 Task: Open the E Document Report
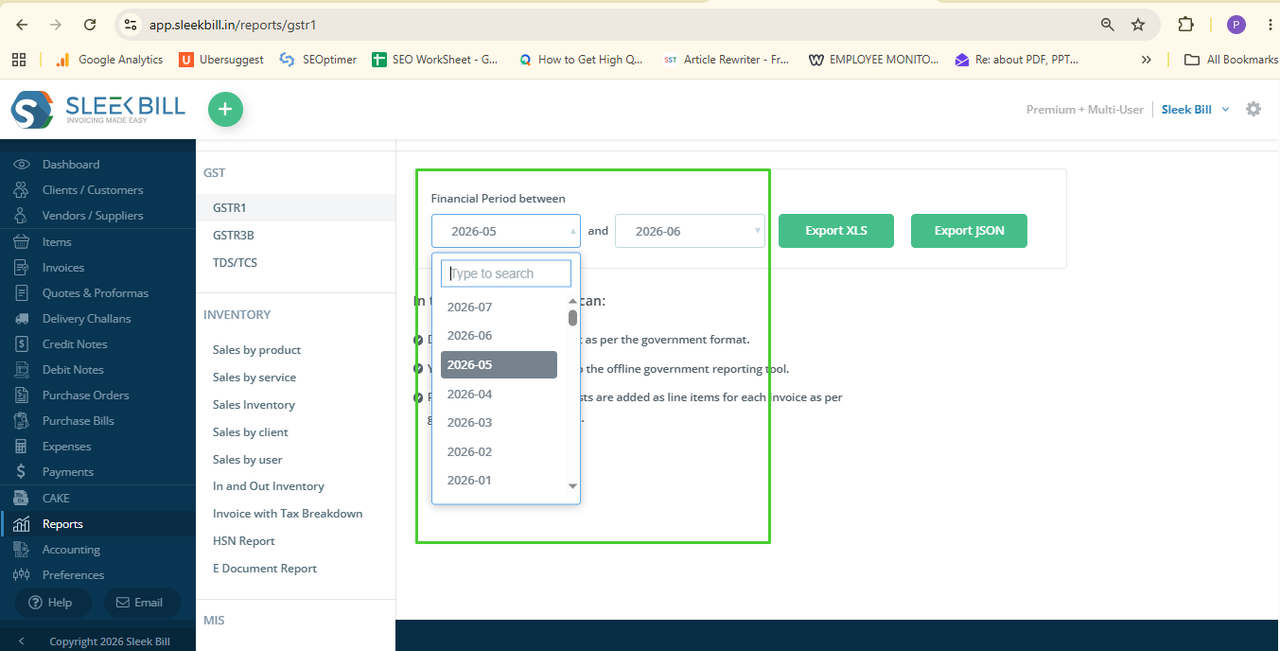point(264,568)
